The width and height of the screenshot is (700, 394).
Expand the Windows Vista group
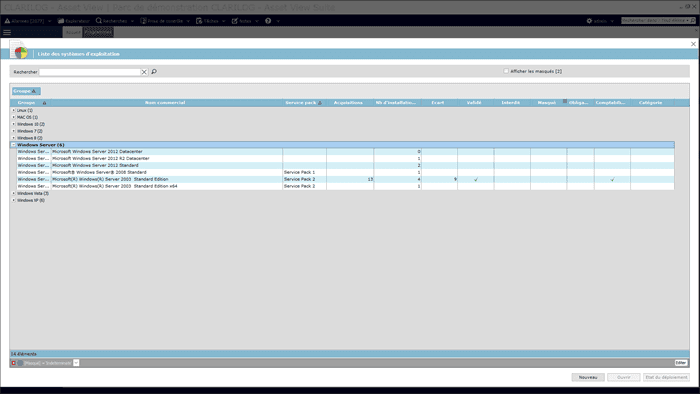pyautogui.click(x=13, y=193)
